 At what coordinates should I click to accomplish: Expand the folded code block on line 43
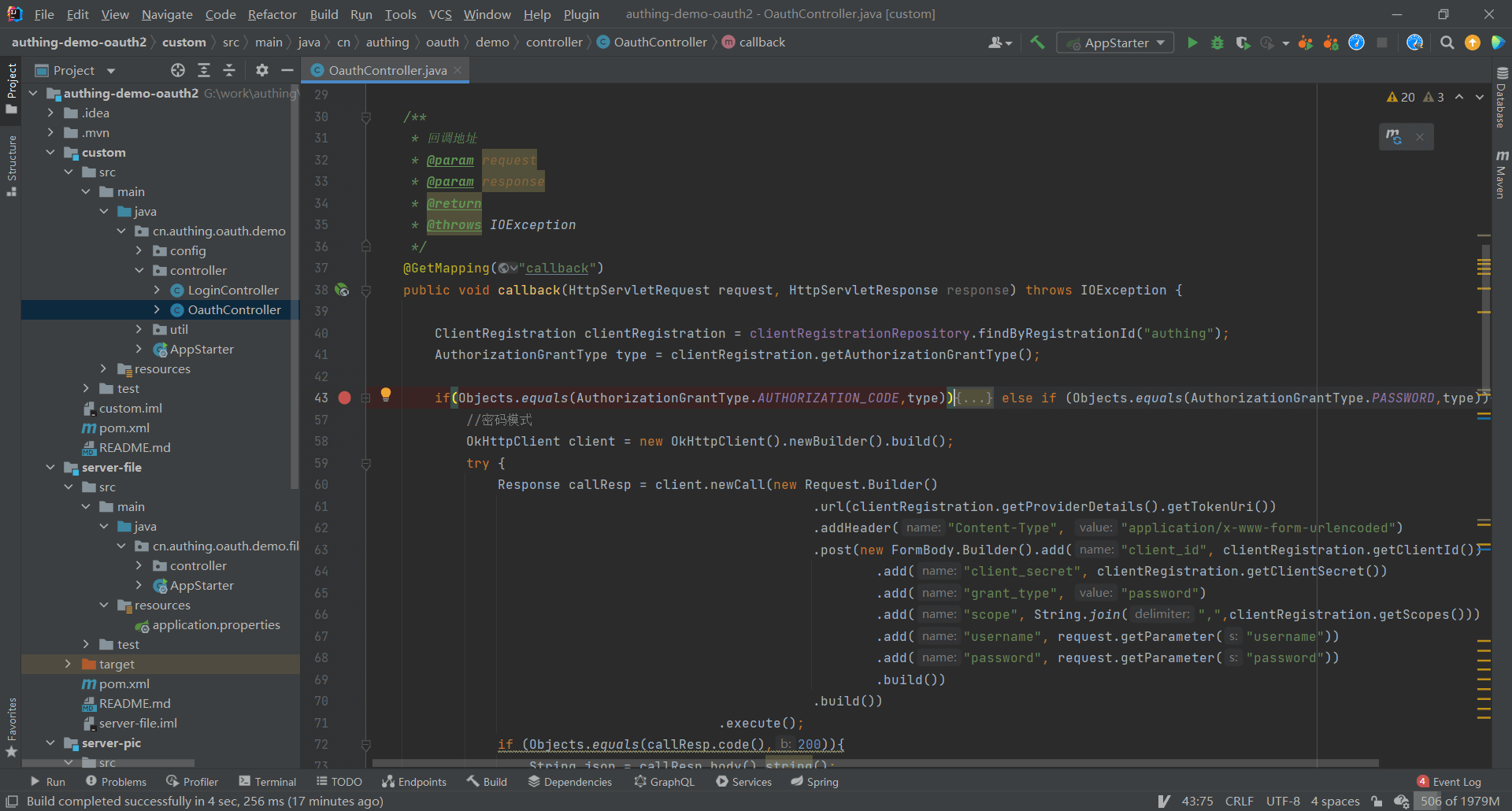(x=974, y=398)
